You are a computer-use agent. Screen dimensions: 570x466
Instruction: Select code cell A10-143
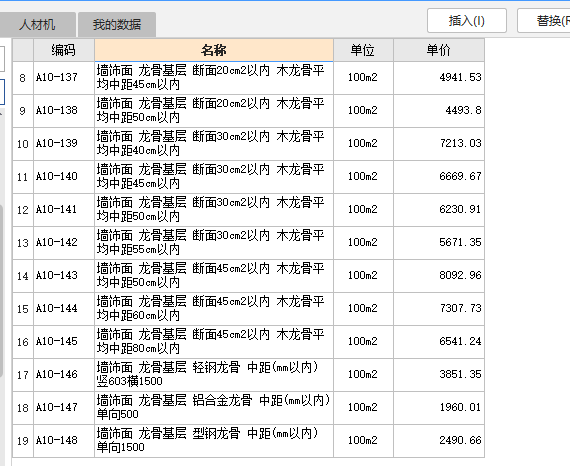pos(64,276)
